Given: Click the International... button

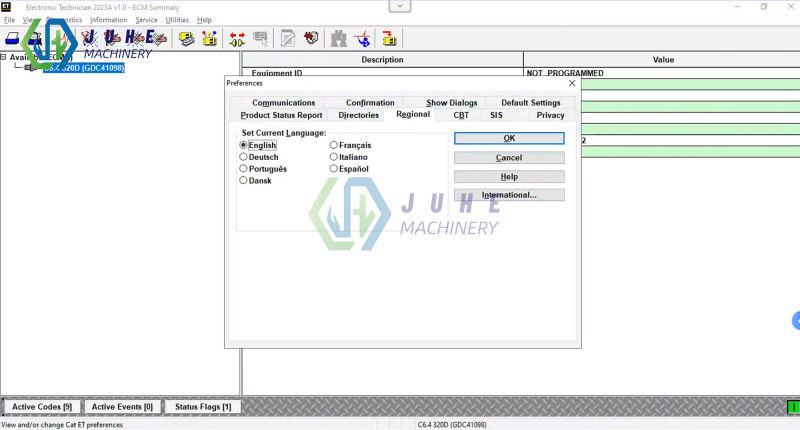Looking at the screenshot, I should point(509,195).
